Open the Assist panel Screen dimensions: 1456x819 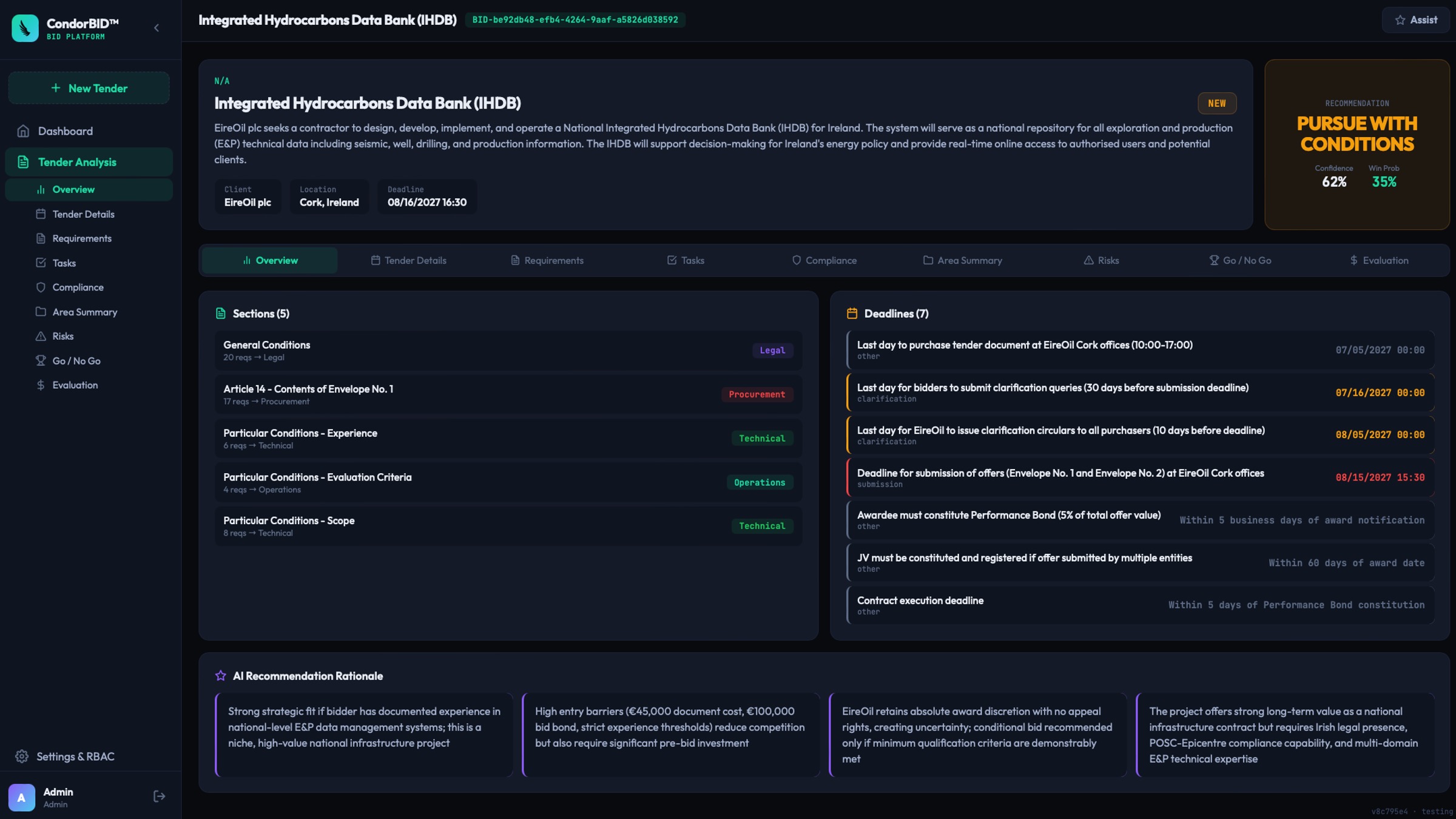pyautogui.click(x=1415, y=20)
